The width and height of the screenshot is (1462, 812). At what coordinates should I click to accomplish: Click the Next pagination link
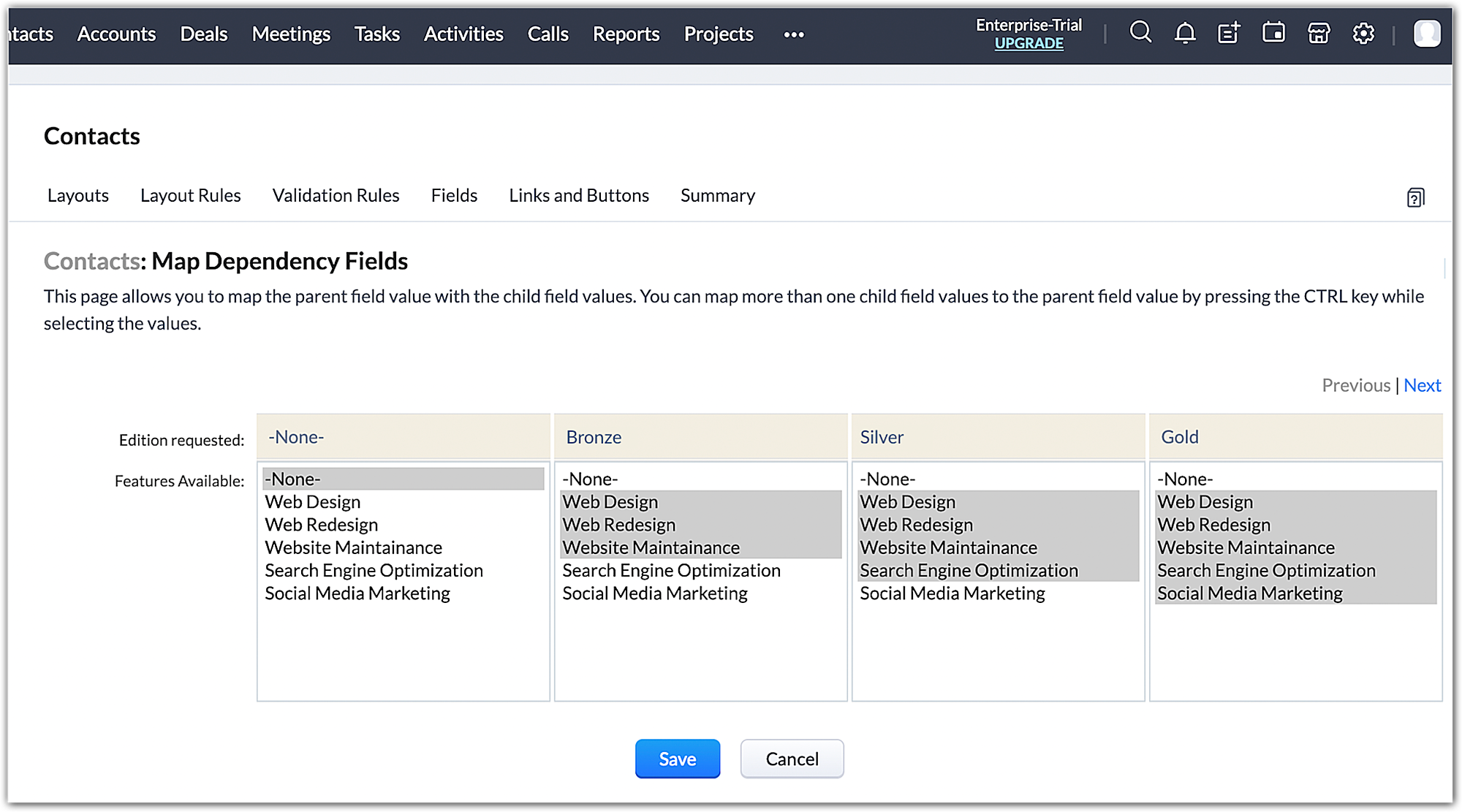1422,385
